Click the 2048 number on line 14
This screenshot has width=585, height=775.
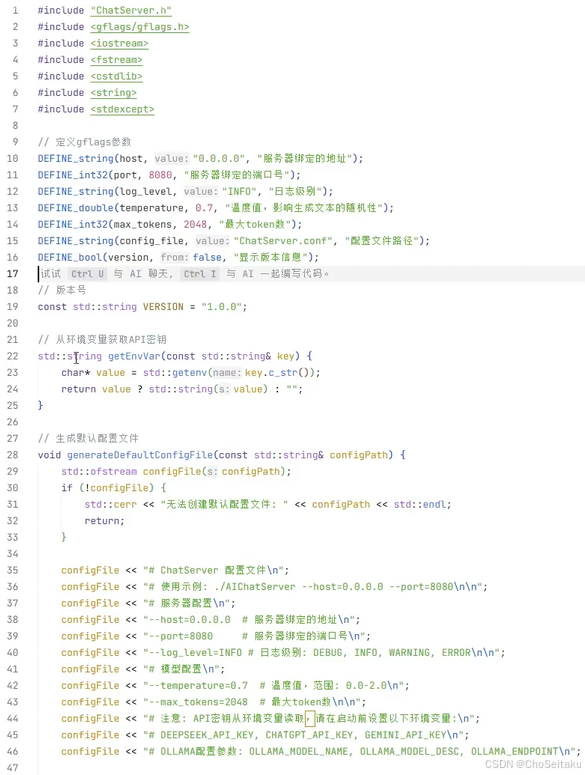tap(195, 224)
